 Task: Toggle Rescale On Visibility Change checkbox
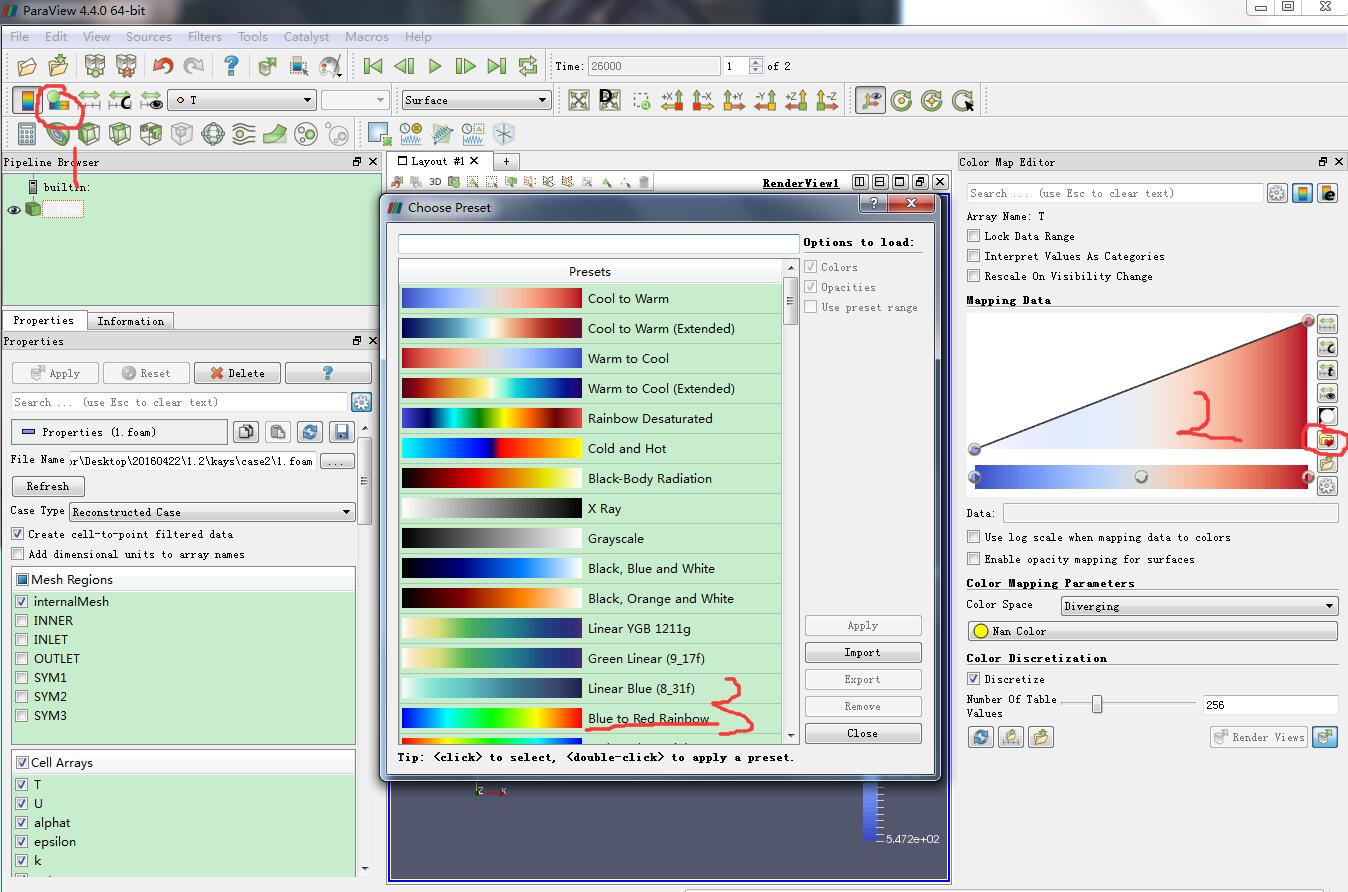coord(974,276)
